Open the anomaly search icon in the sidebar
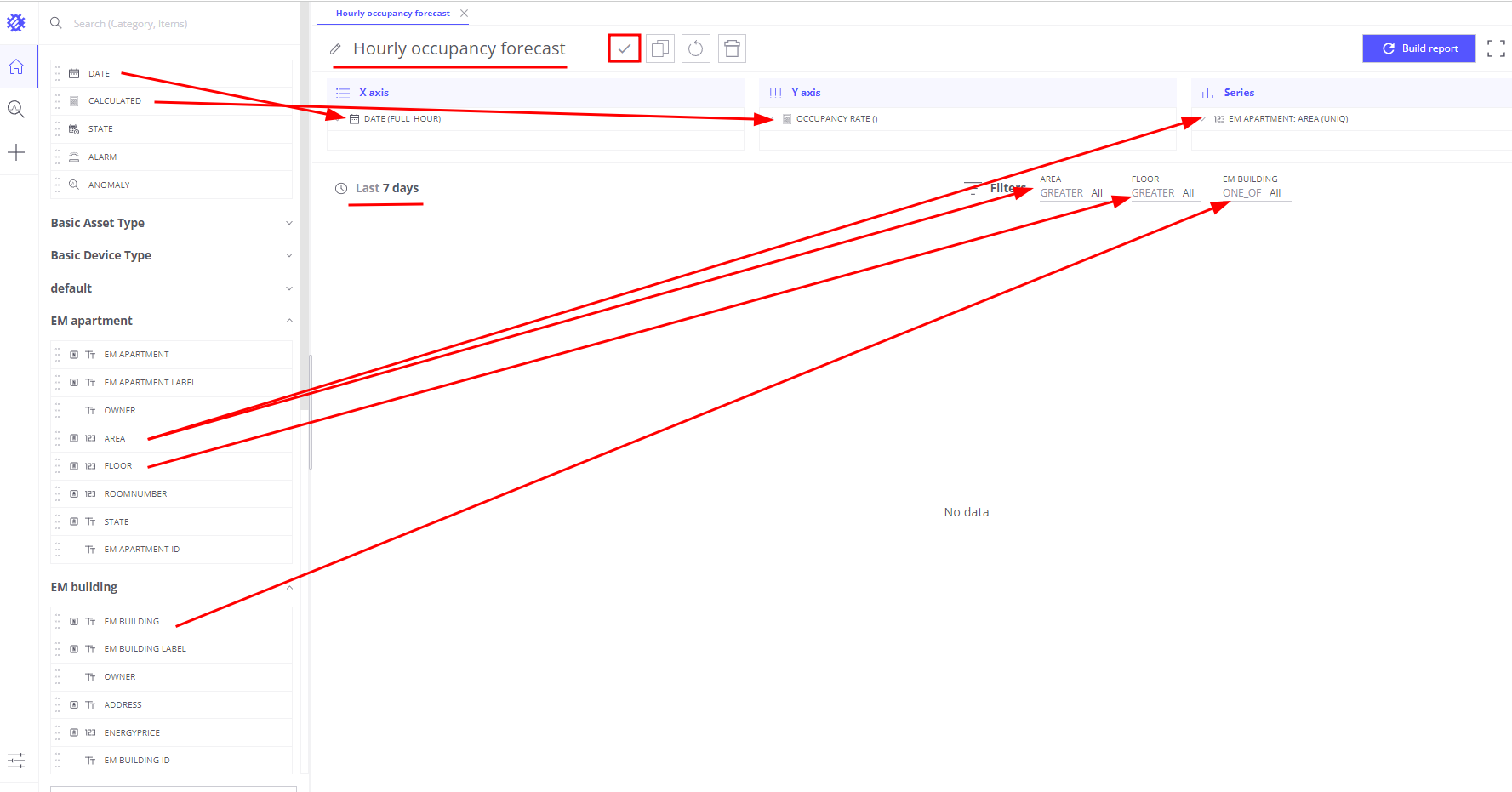Screen dimensions: 1512x792 [16, 109]
